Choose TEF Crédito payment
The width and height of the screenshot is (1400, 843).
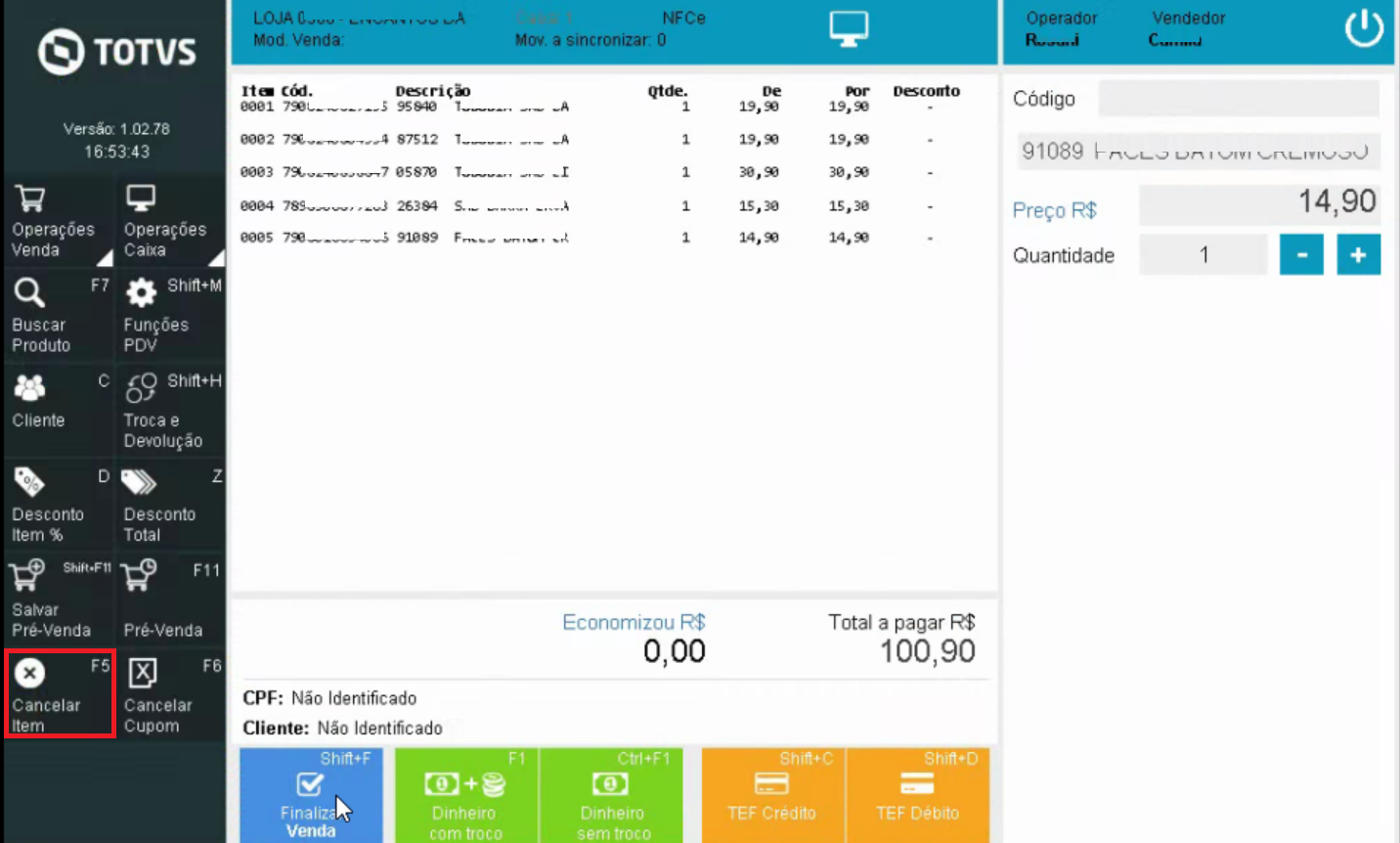(x=772, y=795)
